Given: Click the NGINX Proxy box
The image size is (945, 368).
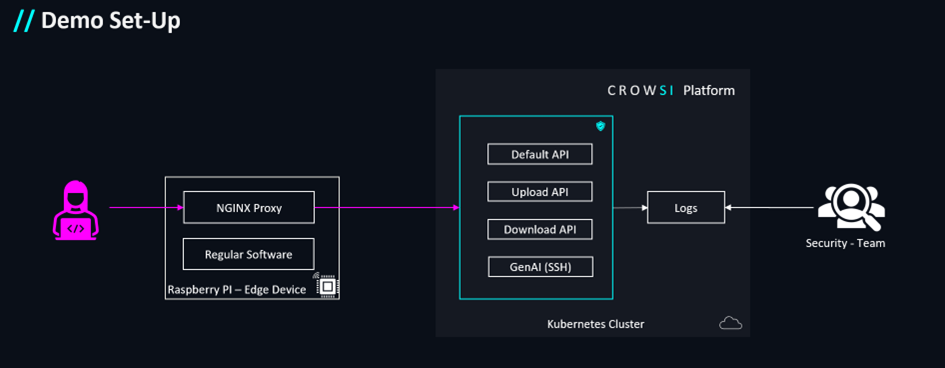Looking at the screenshot, I should tap(249, 208).
